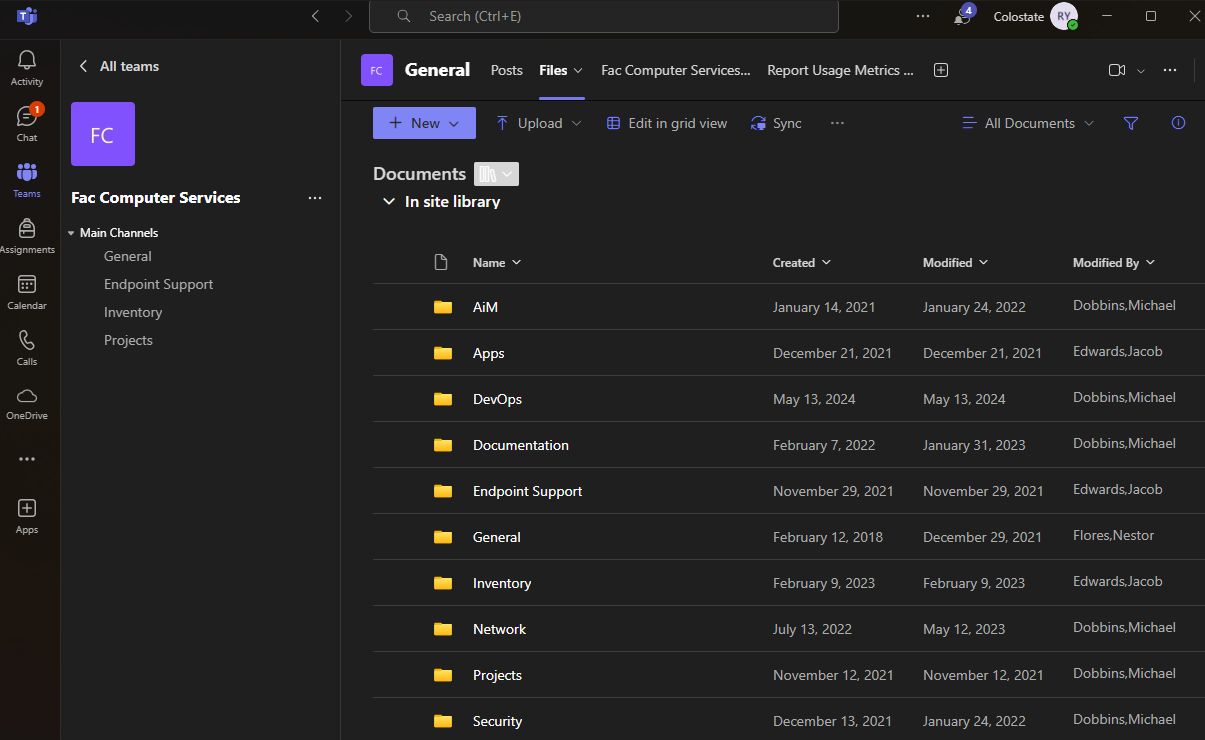Click the file type column header icon
The width and height of the screenshot is (1205, 740).
pos(441,262)
